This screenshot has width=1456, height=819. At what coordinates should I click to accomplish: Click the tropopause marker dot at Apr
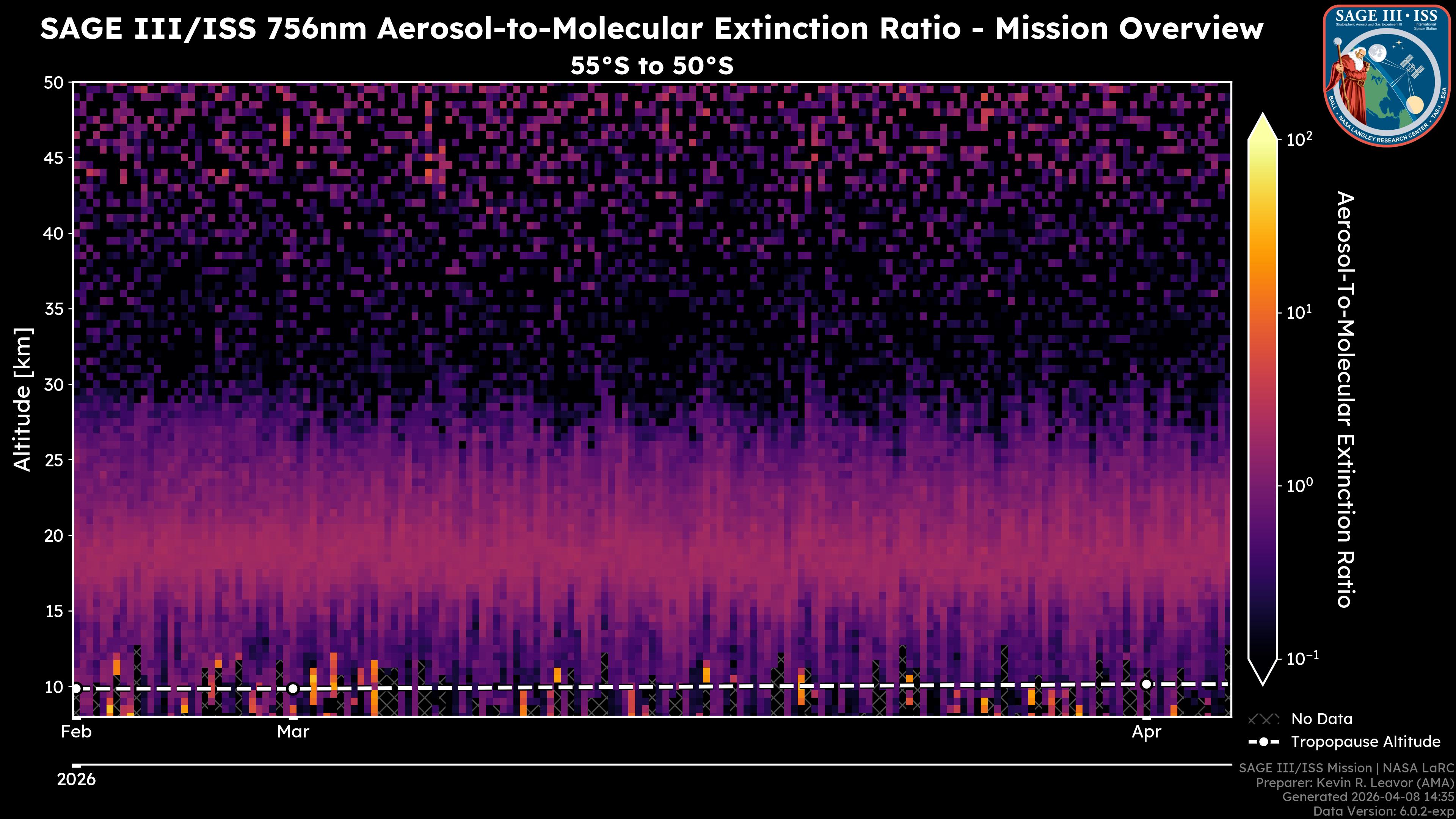pyautogui.click(x=1146, y=684)
